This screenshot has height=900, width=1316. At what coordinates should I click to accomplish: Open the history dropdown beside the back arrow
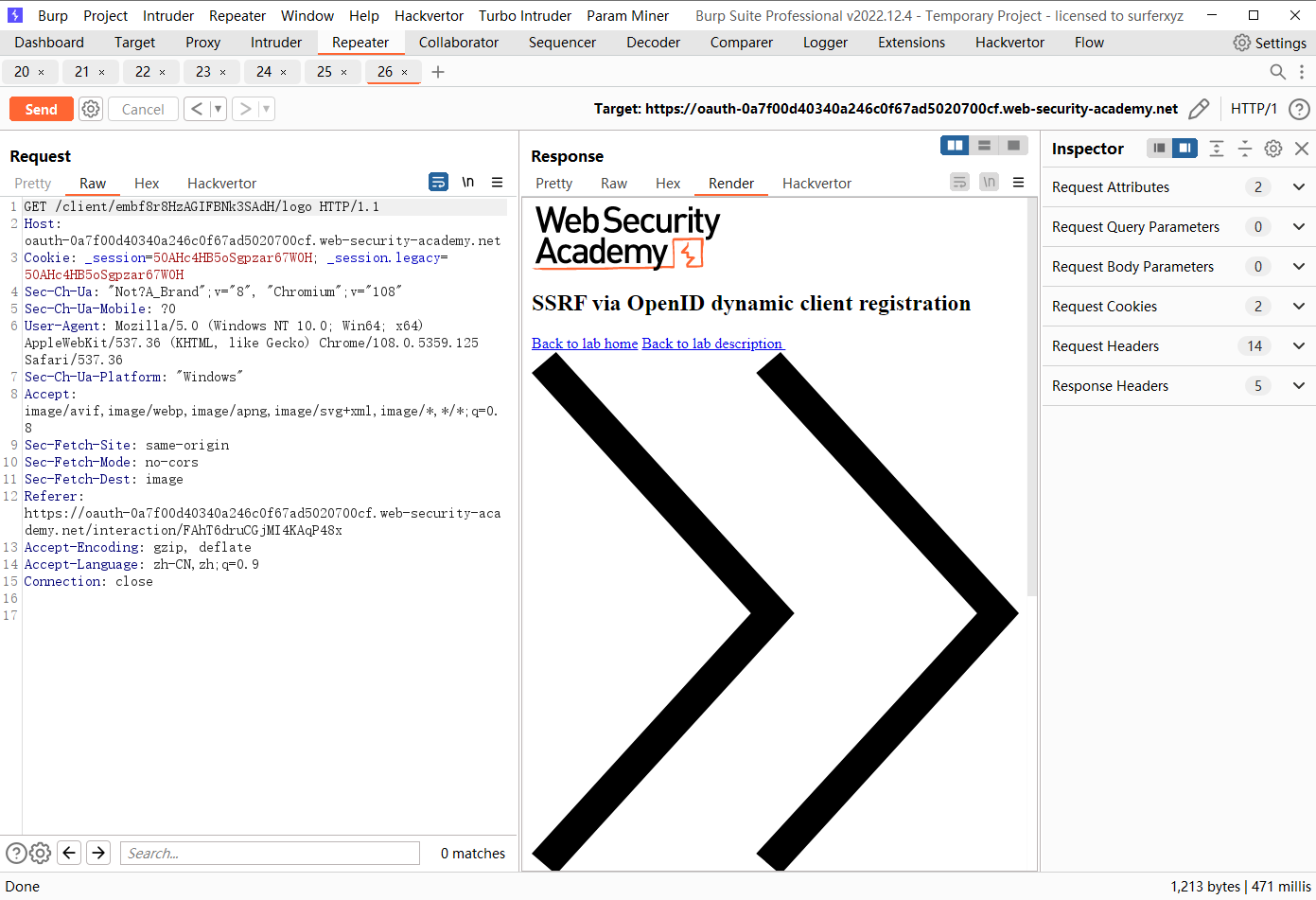tap(216, 109)
